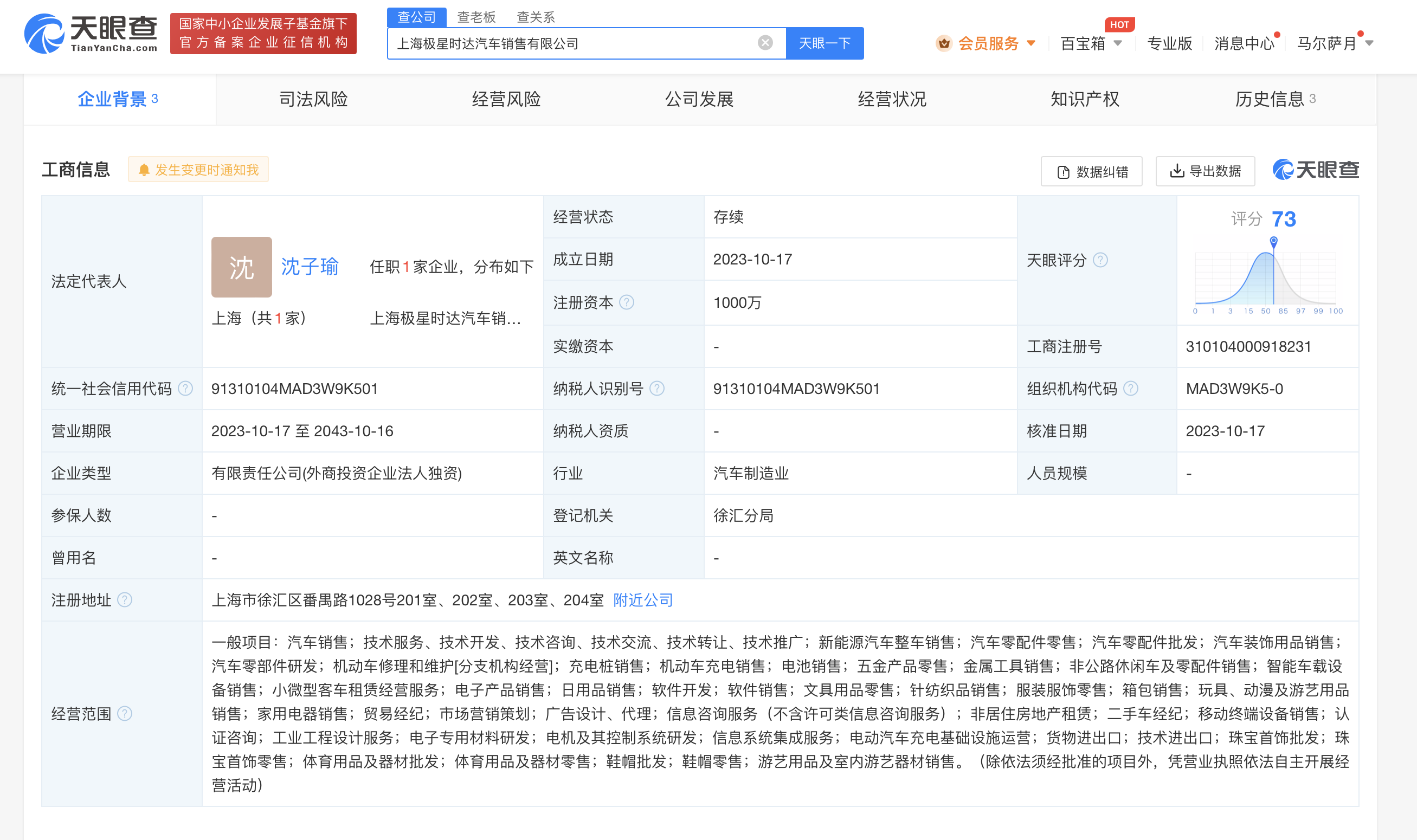Click 有限责任公司(外商投资企业法人独资) value
The height and width of the screenshot is (840, 1417).
point(336,473)
